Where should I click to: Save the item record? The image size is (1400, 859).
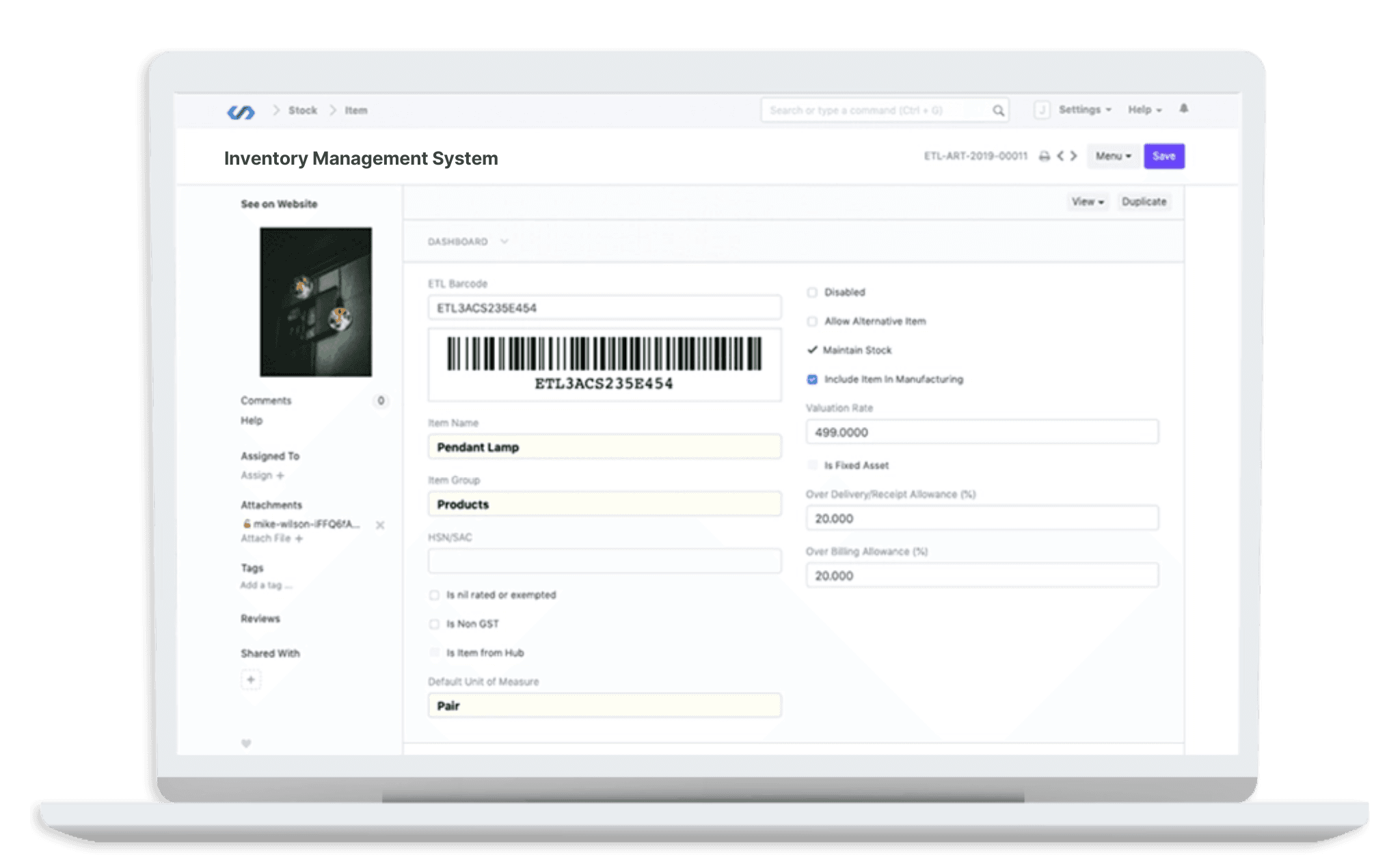pyautogui.click(x=1164, y=156)
